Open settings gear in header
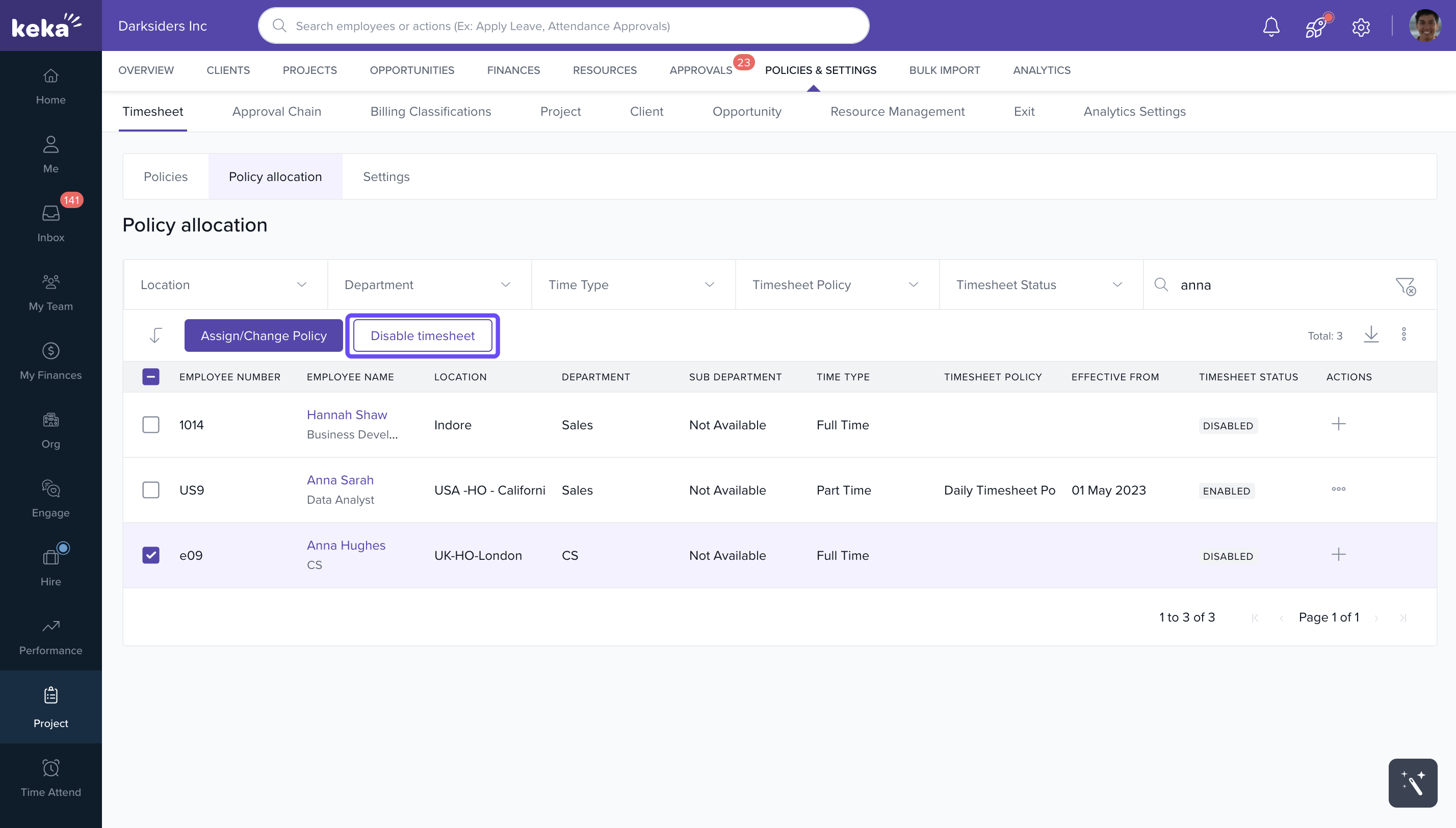Screen dimensions: 1456x828 pos(1361,27)
